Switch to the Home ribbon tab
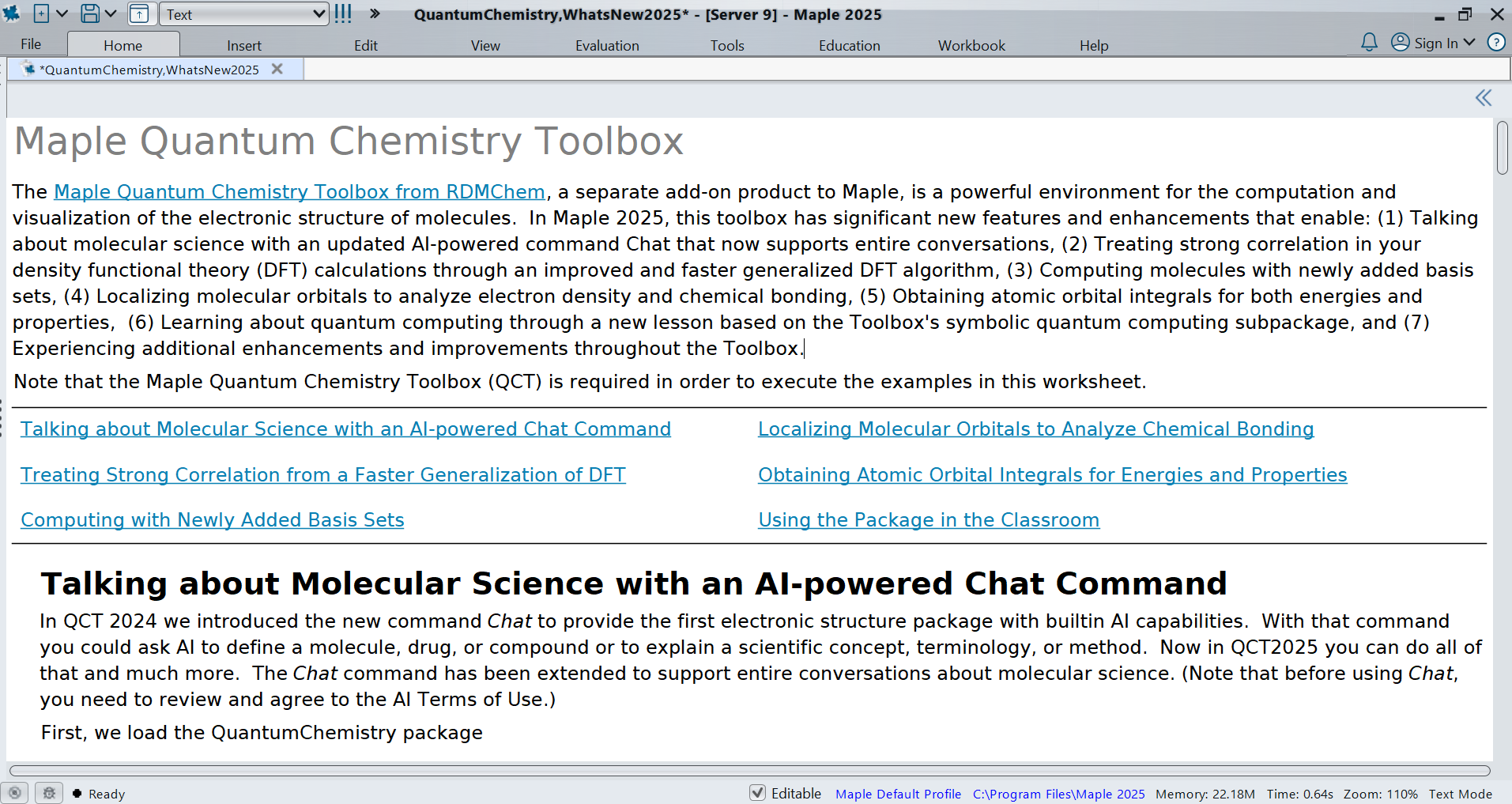 pyautogui.click(x=123, y=45)
